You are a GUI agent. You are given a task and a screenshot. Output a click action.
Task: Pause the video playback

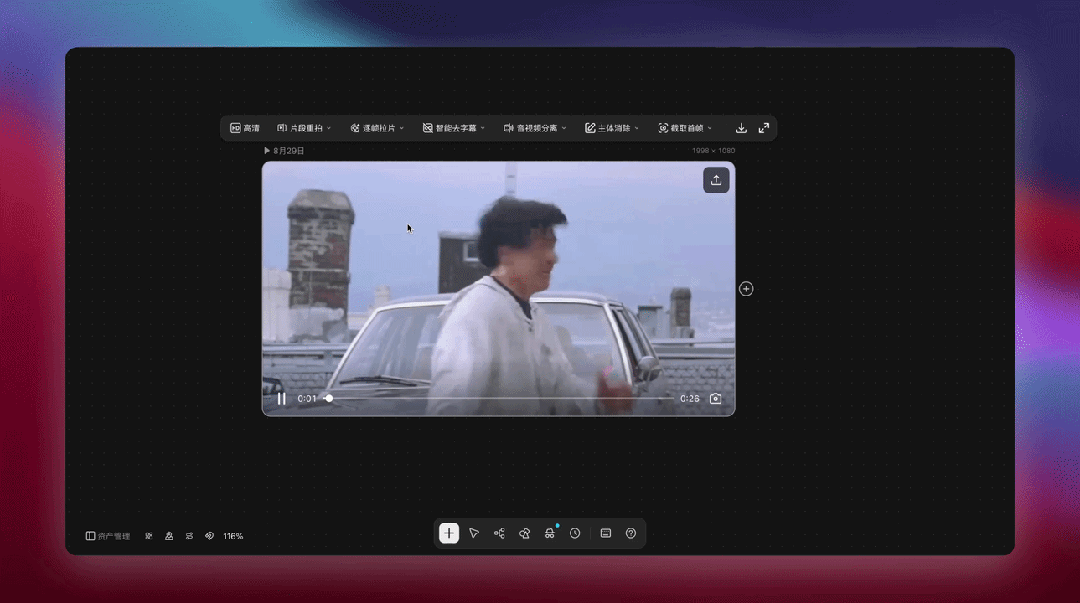coord(281,398)
